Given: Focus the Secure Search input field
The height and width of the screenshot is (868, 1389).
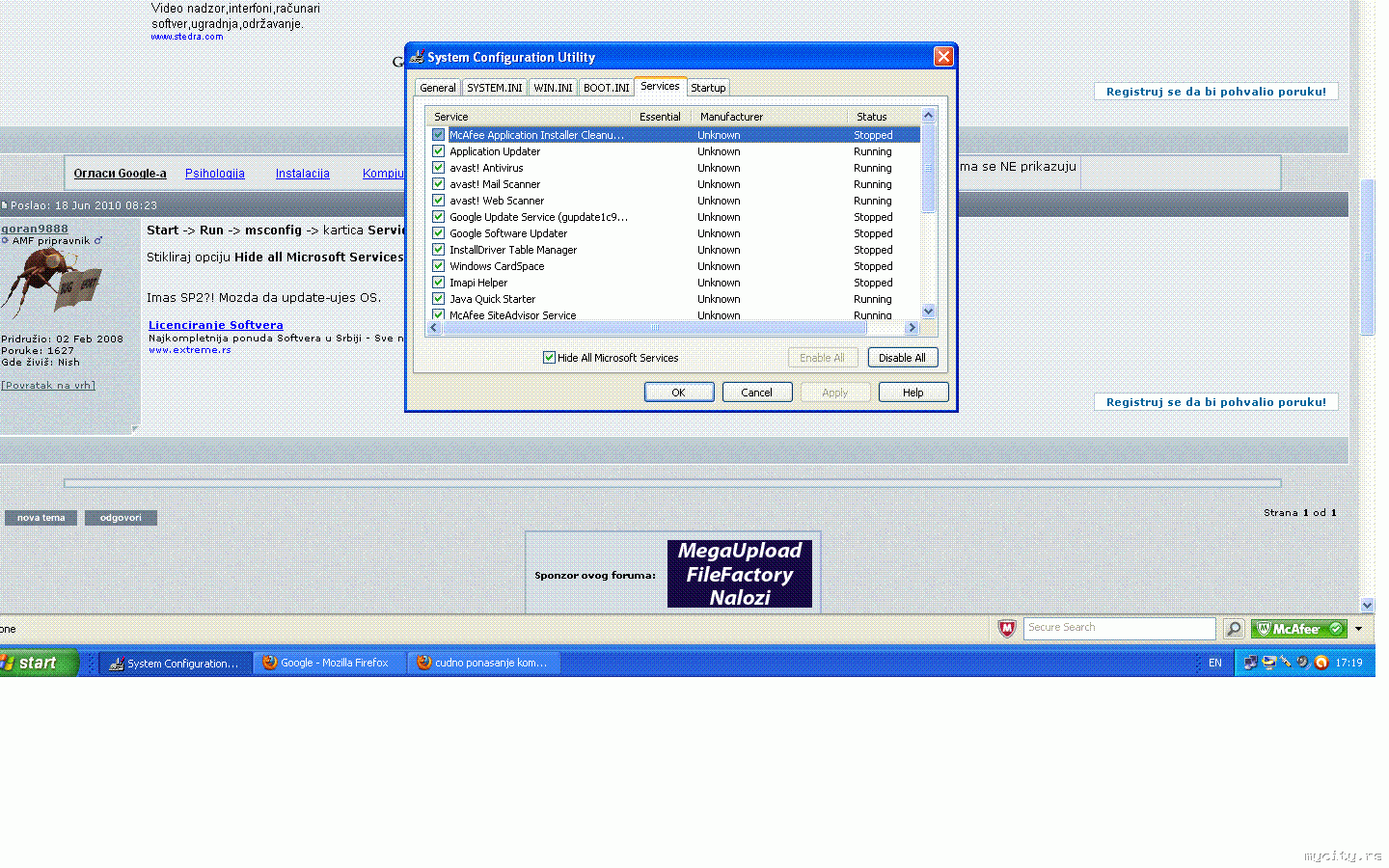Looking at the screenshot, I should click(1120, 629).
